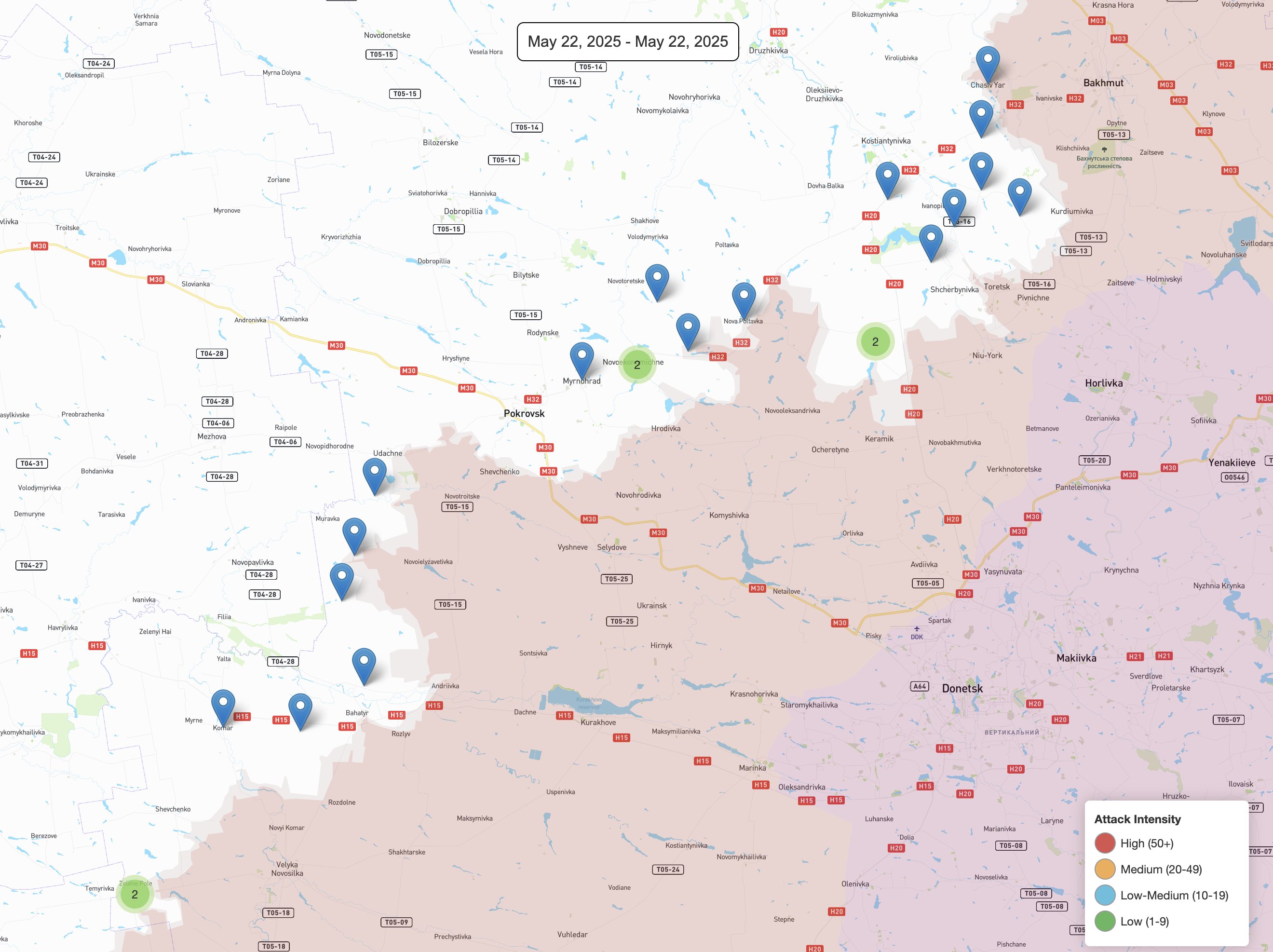This screenshot has width=1273, height=952.
Task: Click the Pokrovsk city label
Action: click(524, 413)
